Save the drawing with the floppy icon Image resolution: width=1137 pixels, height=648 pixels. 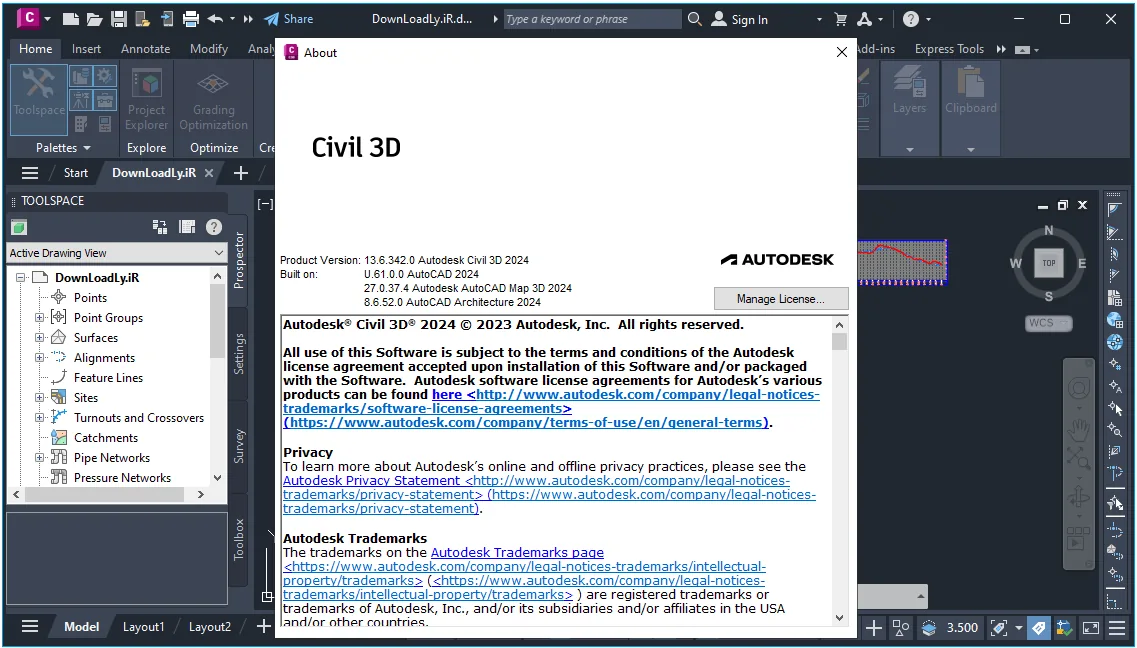click(x=119, y=19)
